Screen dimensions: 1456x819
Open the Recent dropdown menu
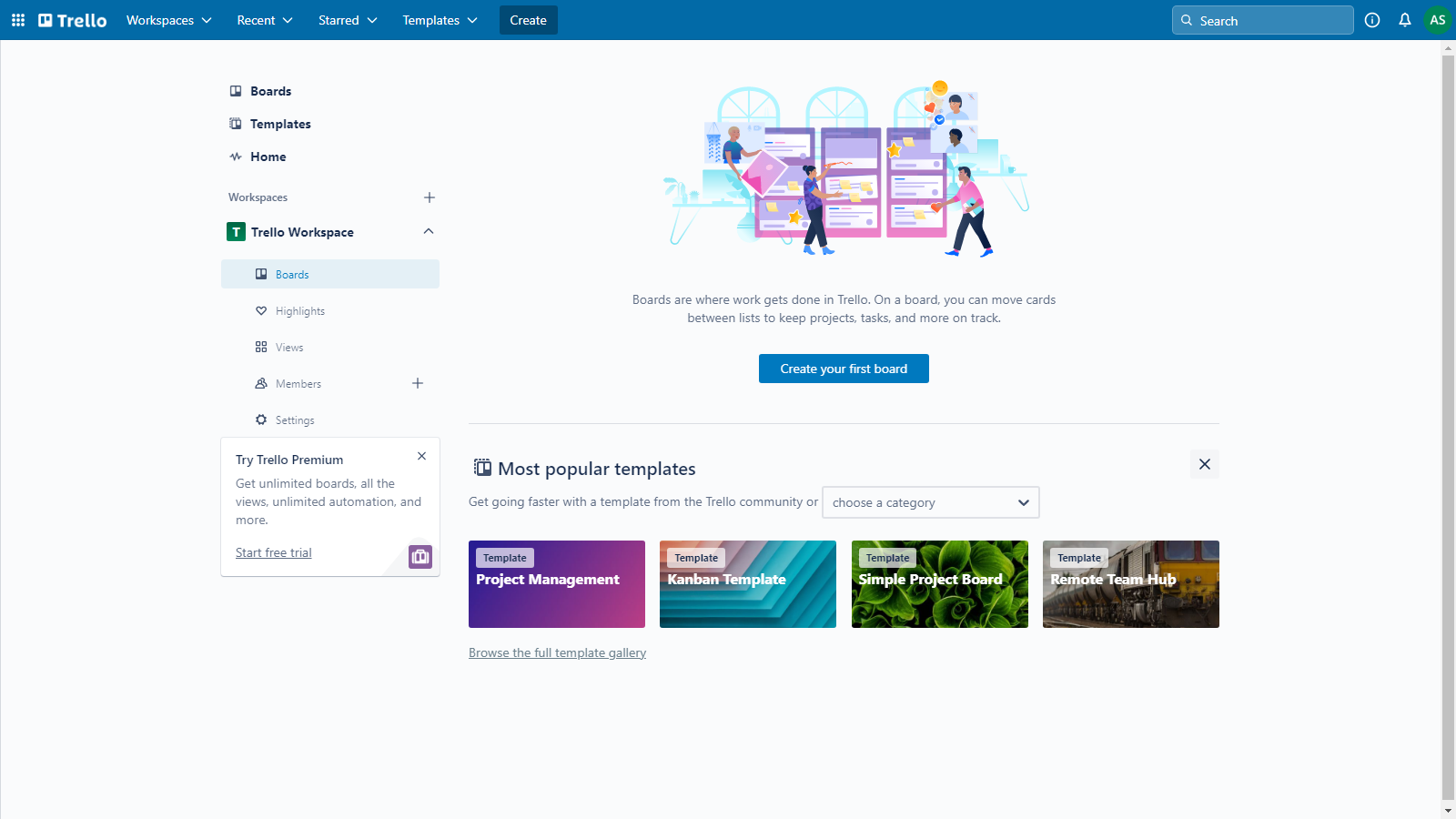pos(265,20)
